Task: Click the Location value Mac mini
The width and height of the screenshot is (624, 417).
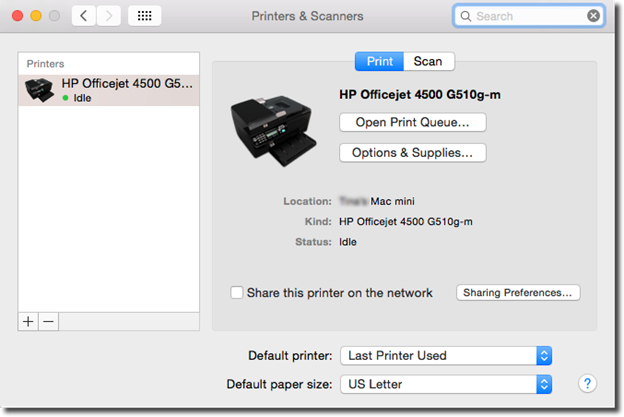Action: coord(392,201)
